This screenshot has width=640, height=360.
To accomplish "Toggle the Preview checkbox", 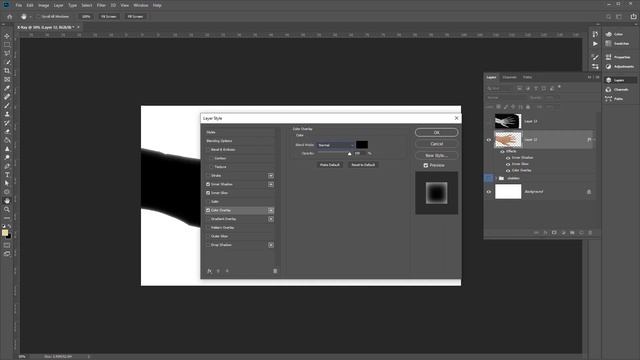I will coord(426,165).
